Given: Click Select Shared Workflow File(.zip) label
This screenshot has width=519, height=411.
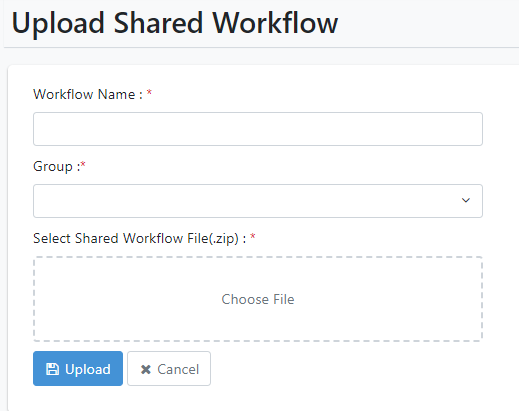Looking at the screenshot, I should pyautogui.click(x=140, y=239).
